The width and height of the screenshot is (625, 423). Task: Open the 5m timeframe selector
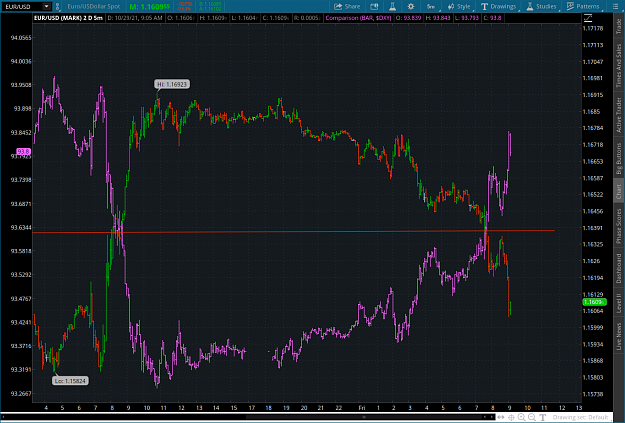tap(431, 6)
